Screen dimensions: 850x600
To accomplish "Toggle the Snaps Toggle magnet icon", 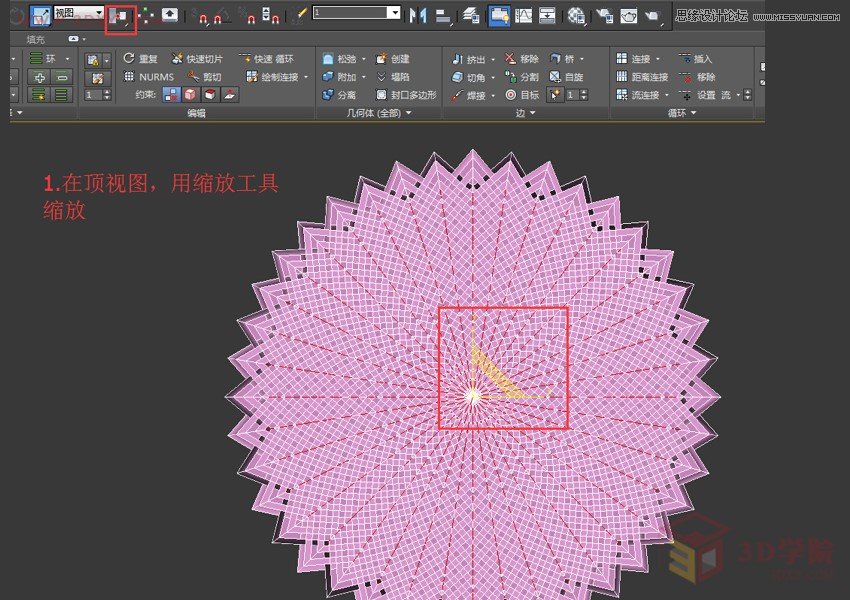I will click(201, 16).
